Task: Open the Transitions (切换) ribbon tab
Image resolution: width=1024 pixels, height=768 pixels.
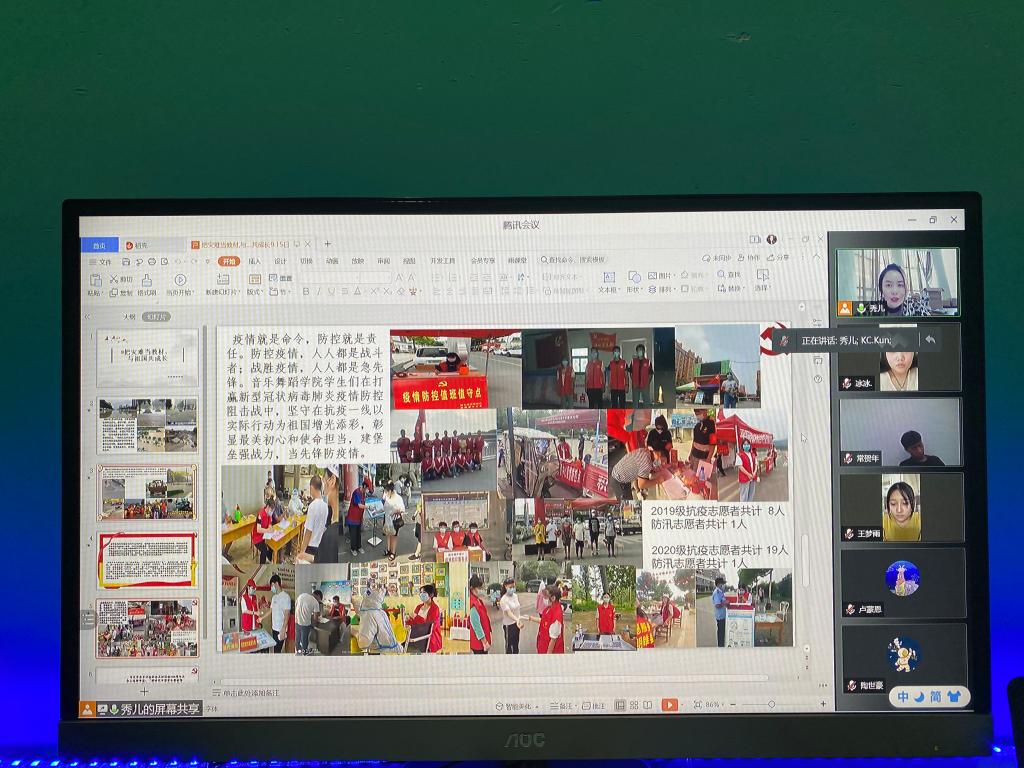Action: tap(306, 261)
